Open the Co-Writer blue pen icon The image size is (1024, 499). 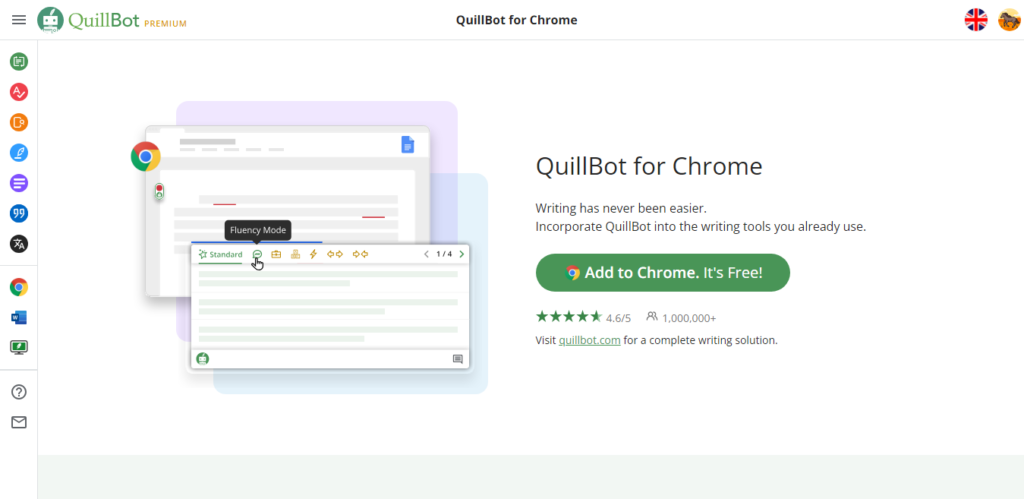[19, 153]
